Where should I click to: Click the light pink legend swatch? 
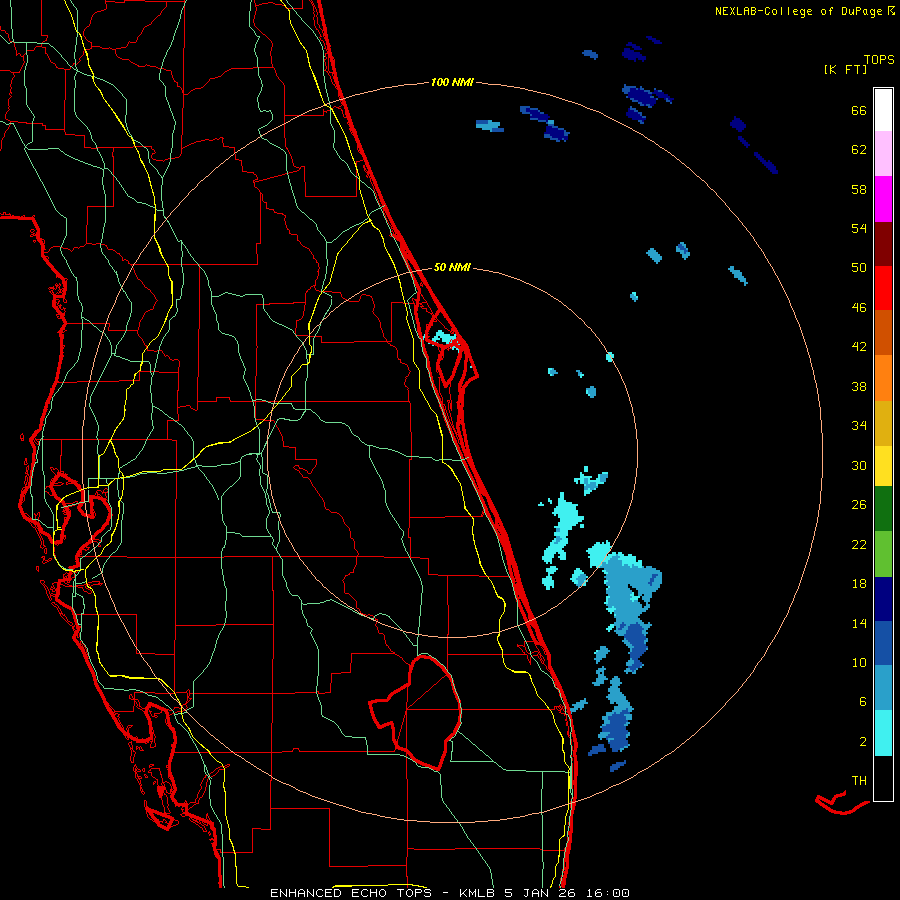coord(883,154)
